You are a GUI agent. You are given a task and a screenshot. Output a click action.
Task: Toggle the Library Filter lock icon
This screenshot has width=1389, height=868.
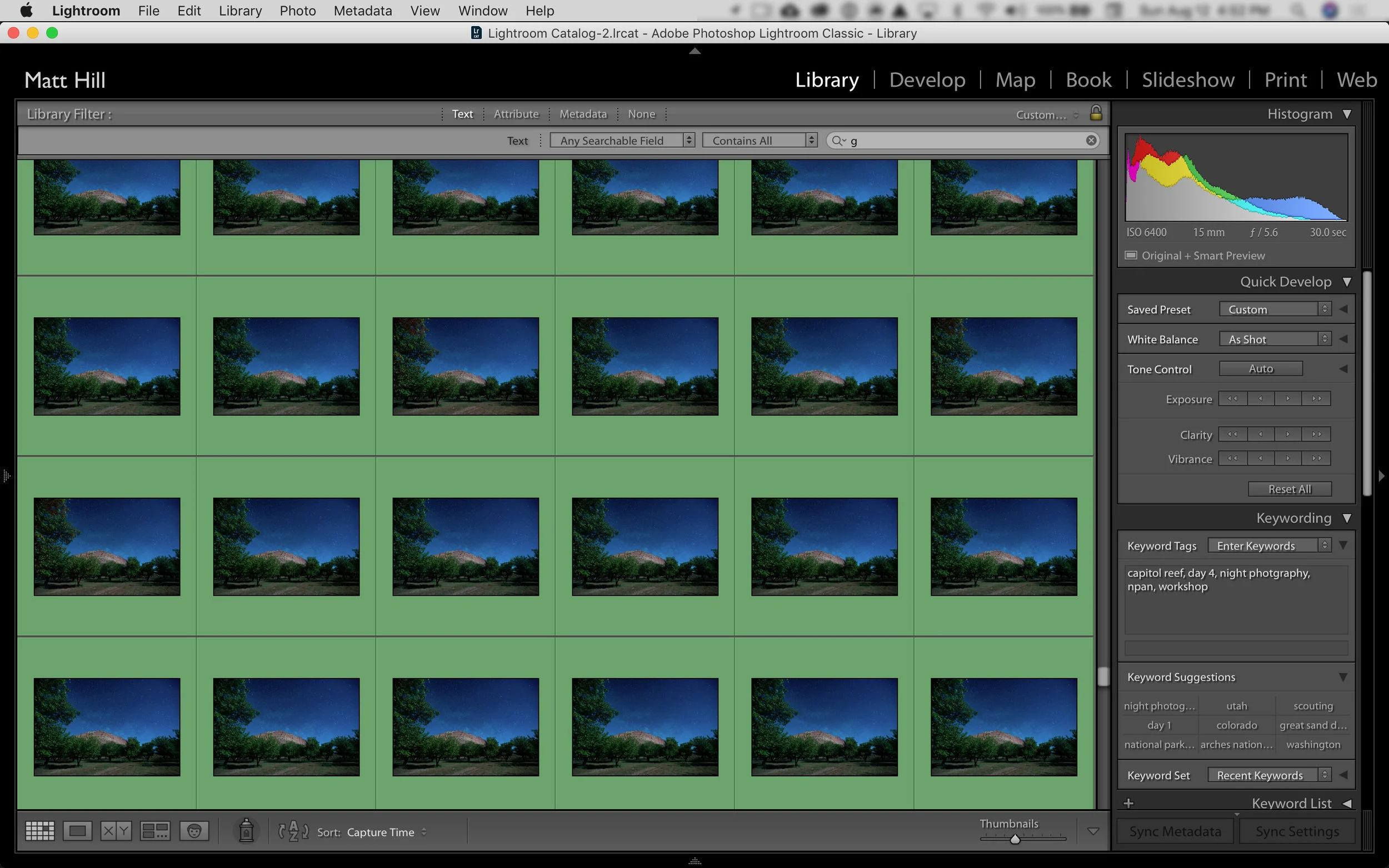(1096, 113)
